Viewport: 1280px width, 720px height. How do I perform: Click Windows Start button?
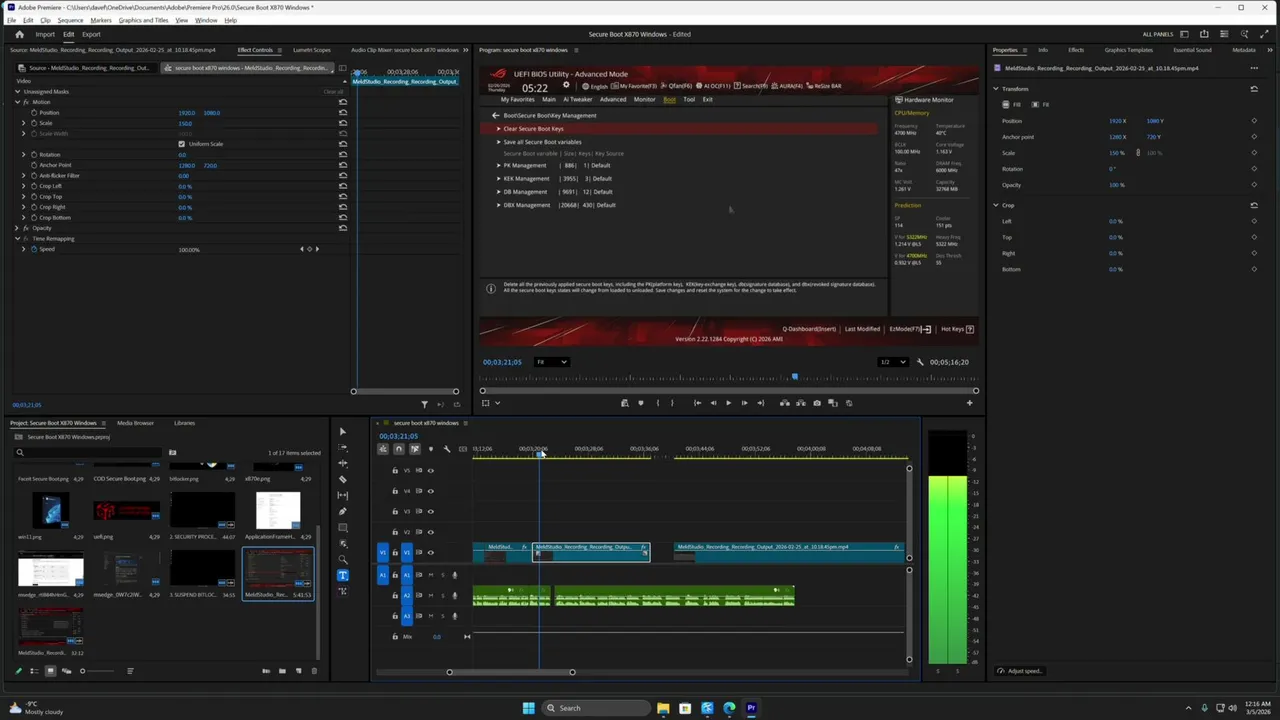[528, 708]
